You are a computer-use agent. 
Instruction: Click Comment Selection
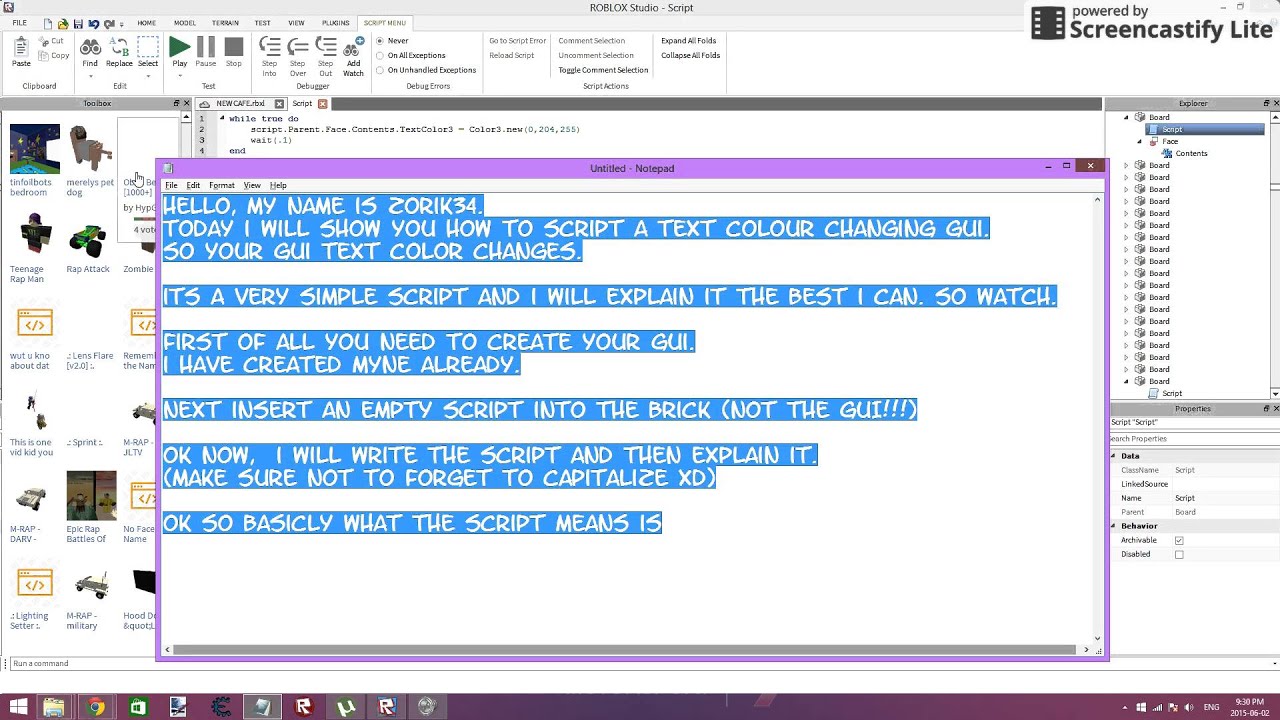click(x=591, y=41)
